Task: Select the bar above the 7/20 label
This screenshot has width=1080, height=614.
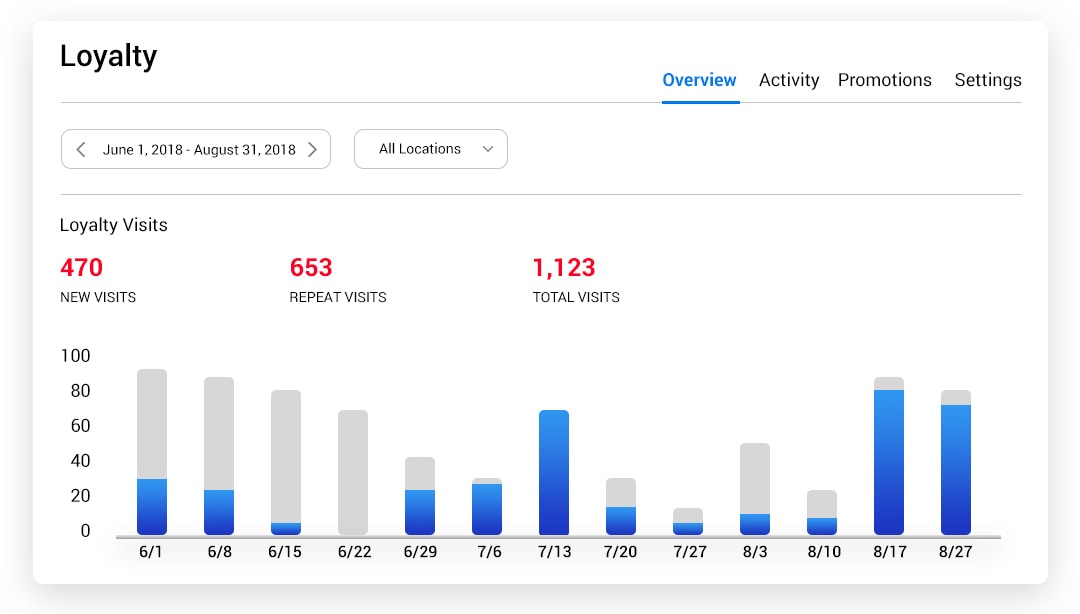Action: (x=621, y=506)
